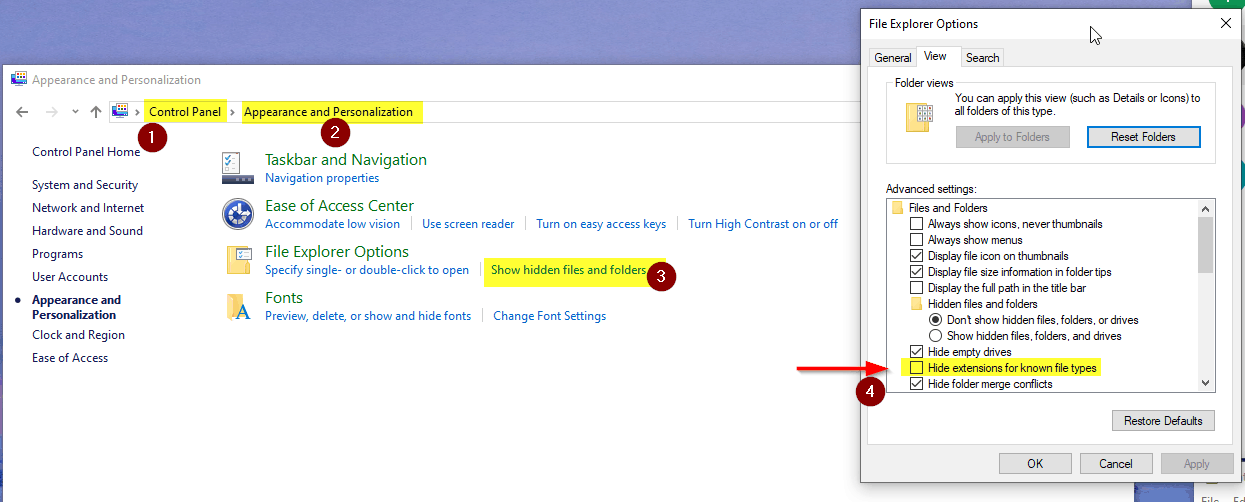Click the Reset Folders button
The height and width of the screenshot is (502, 1245).
click(1143, 137)
